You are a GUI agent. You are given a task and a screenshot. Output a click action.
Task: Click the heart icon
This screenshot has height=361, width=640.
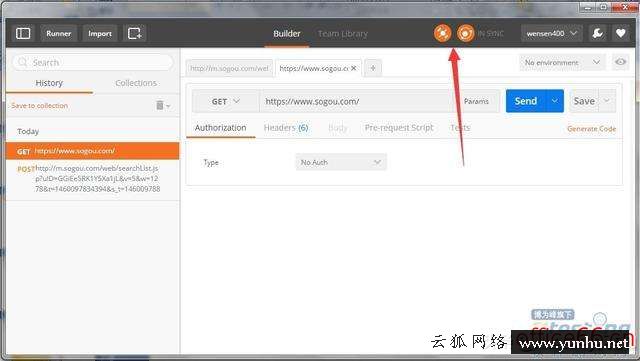[621, 33]
